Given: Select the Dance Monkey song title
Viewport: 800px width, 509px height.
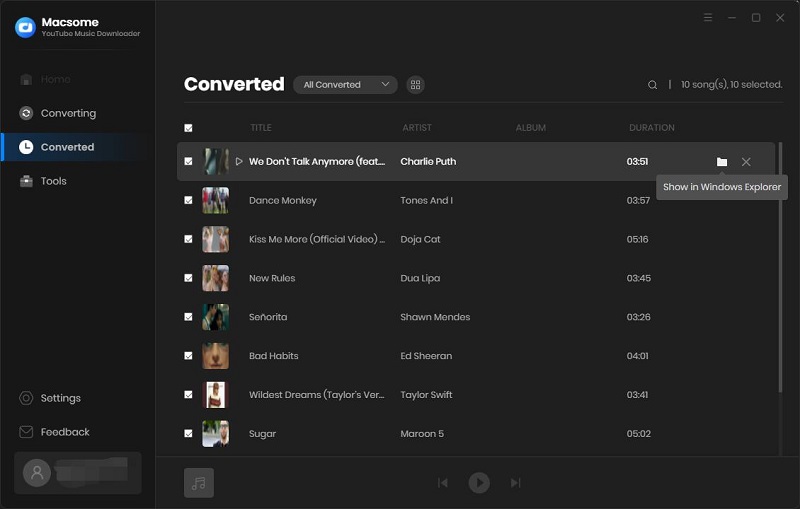Looking at the screenshot, I should (x=283, y=200).
